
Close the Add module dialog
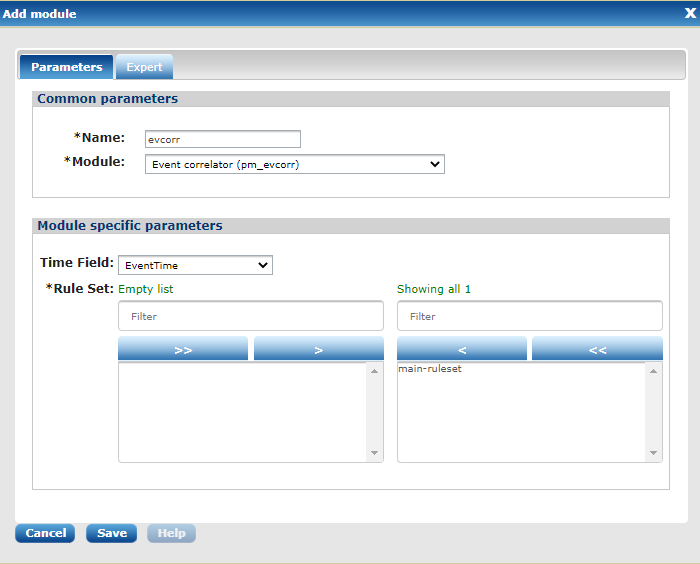(688, 14)
